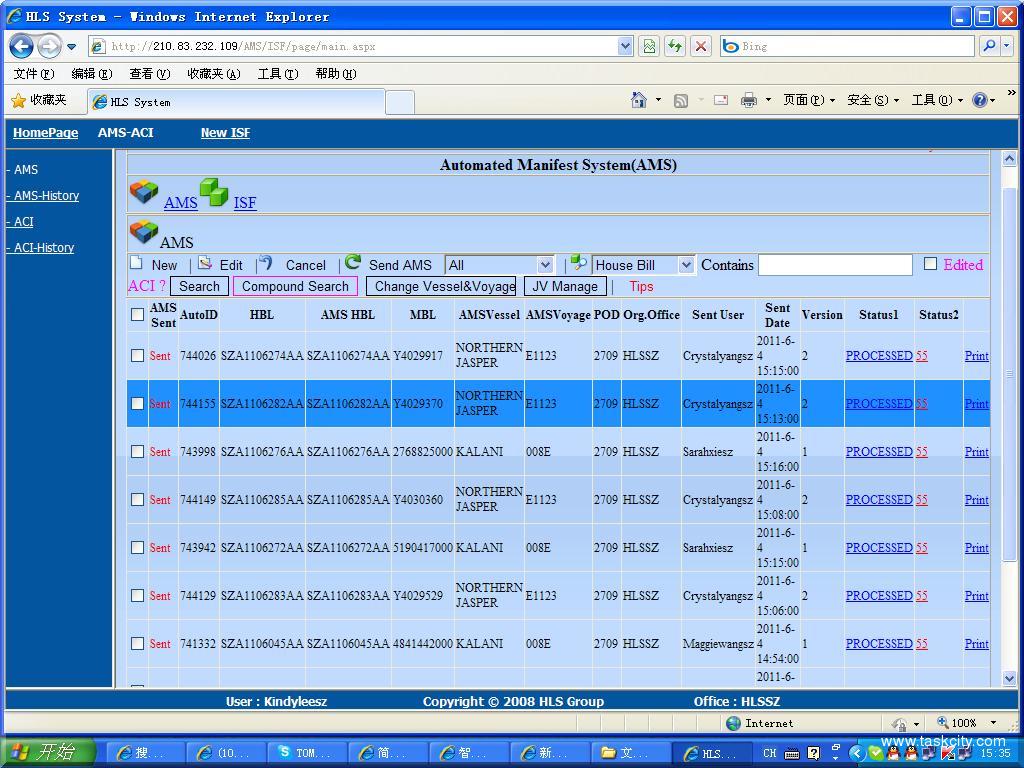Open the AMS-History sidebar link

click(x=46, y=195)
